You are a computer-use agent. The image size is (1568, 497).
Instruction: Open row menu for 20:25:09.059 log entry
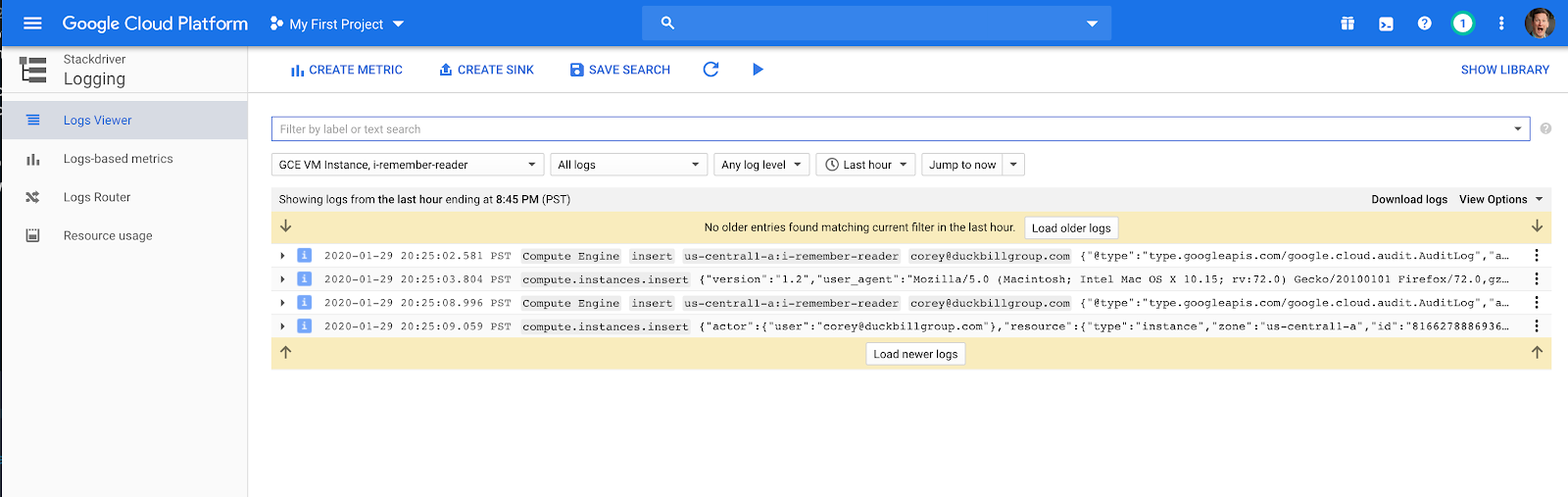click(x=1536, y=326)
